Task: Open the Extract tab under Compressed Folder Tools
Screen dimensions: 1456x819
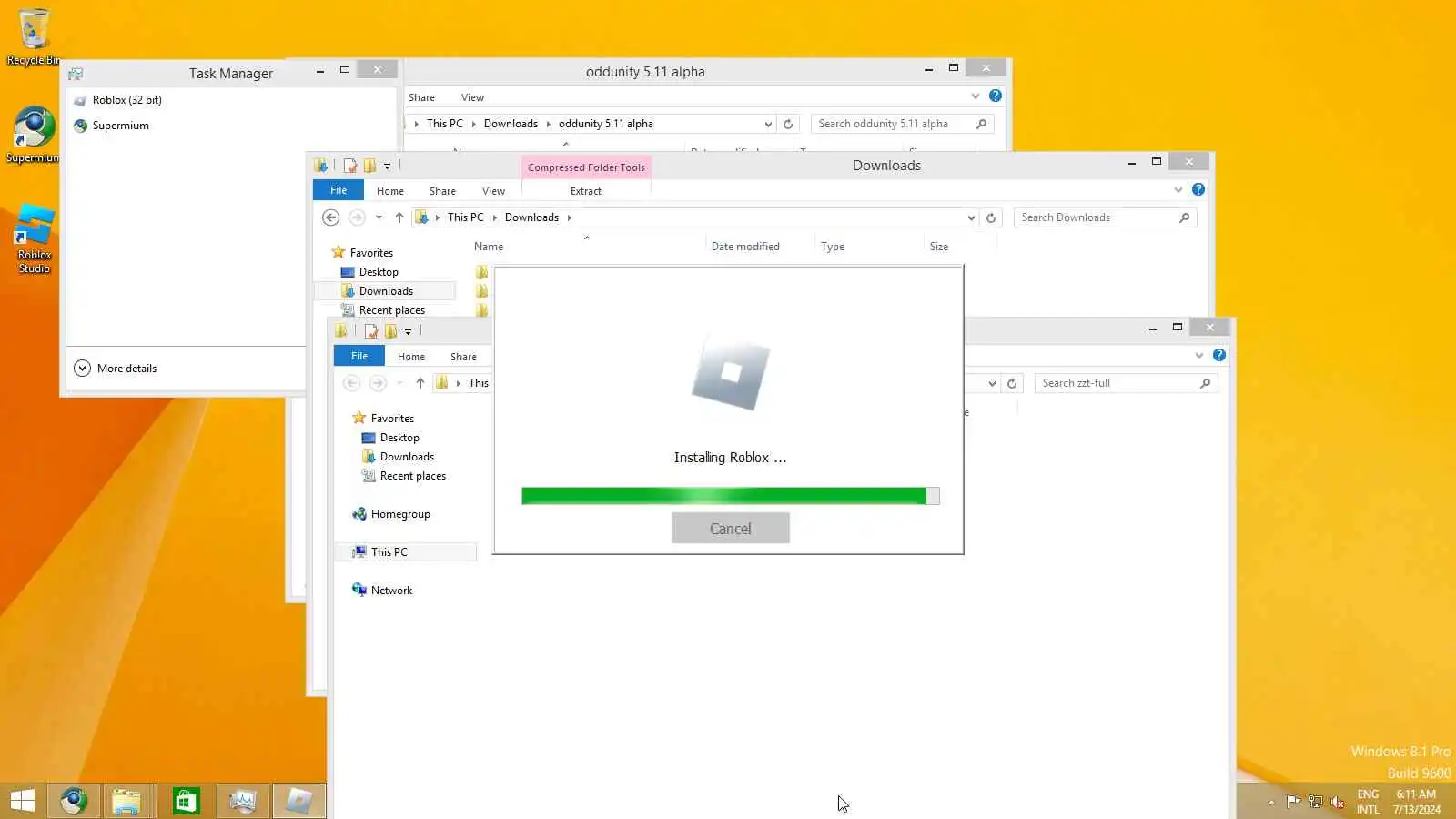Action: click(586, 191)
